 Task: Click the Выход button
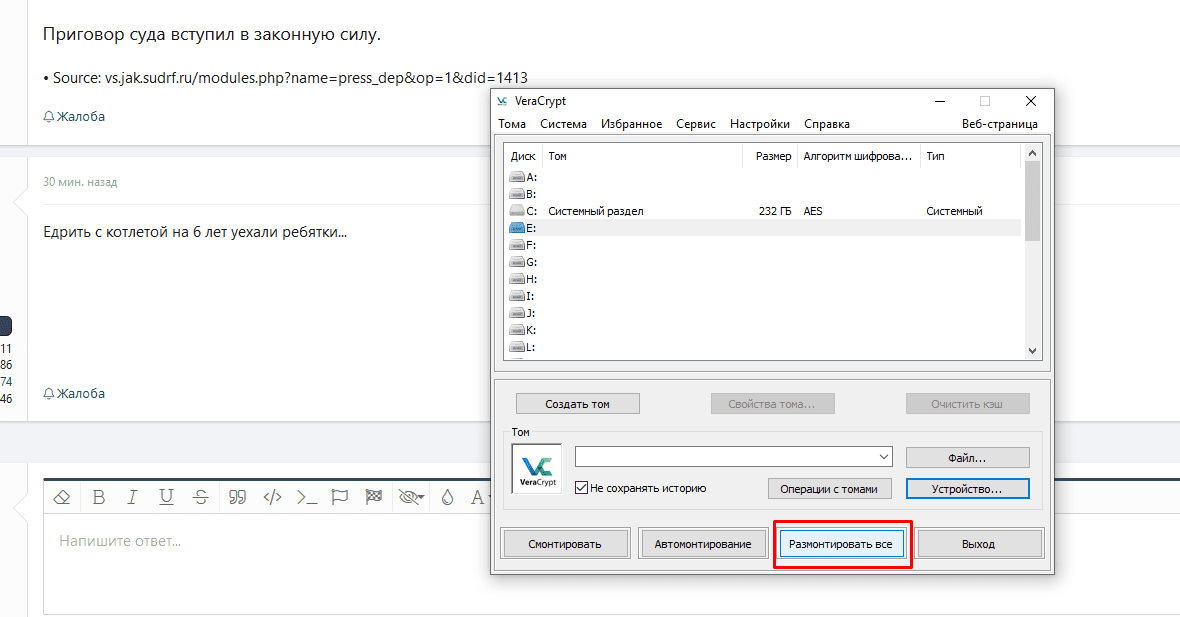(978, 544)
